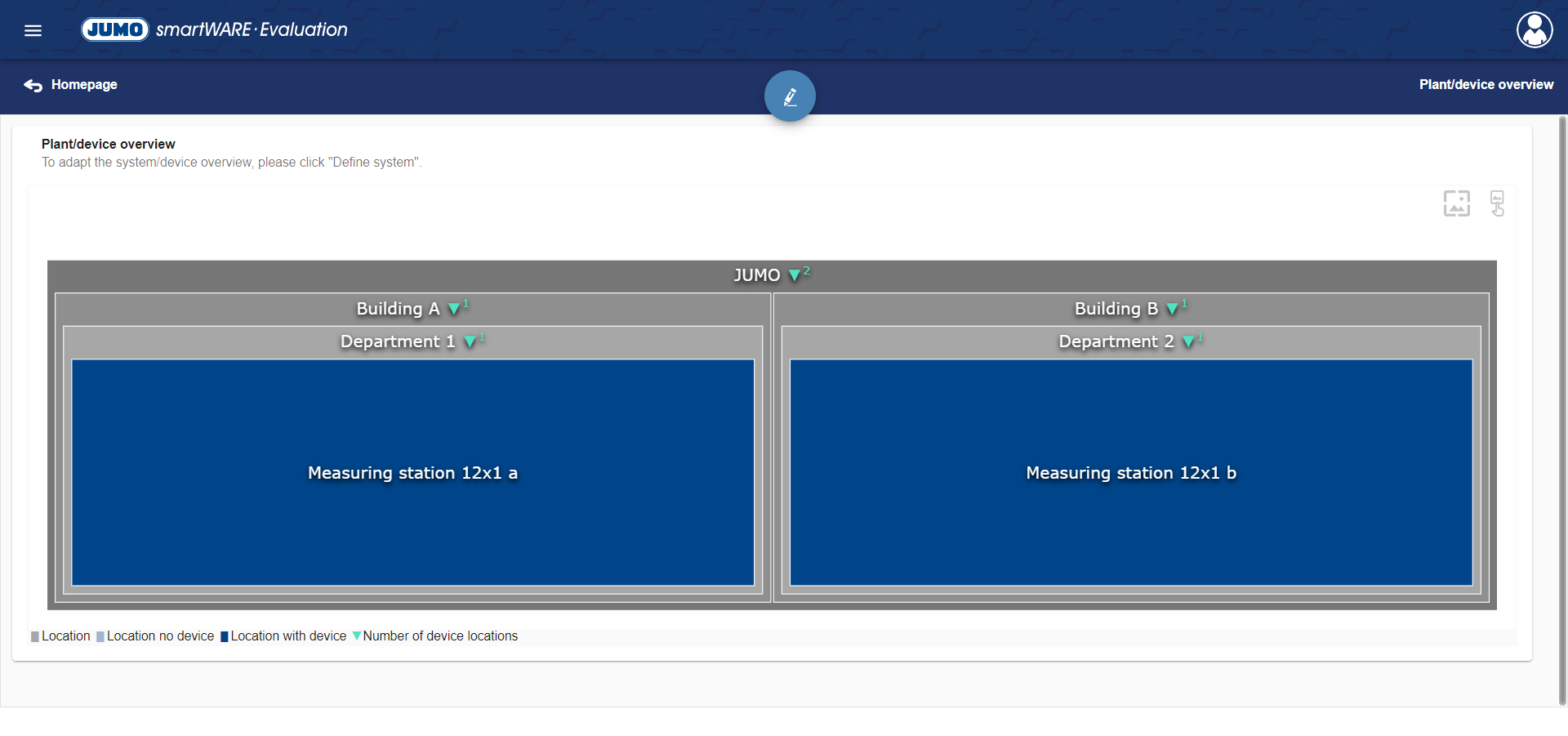The height and width of the screenshot is (736, 1568).
Task: Click the user profile avatar icon
Action: tap(1535, 30)
